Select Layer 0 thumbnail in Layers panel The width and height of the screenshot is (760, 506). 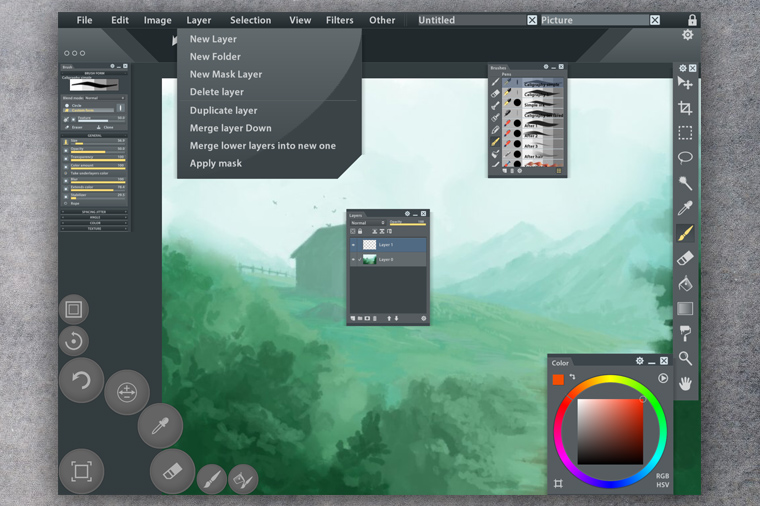pyautogui.click(x=369, y=259)
